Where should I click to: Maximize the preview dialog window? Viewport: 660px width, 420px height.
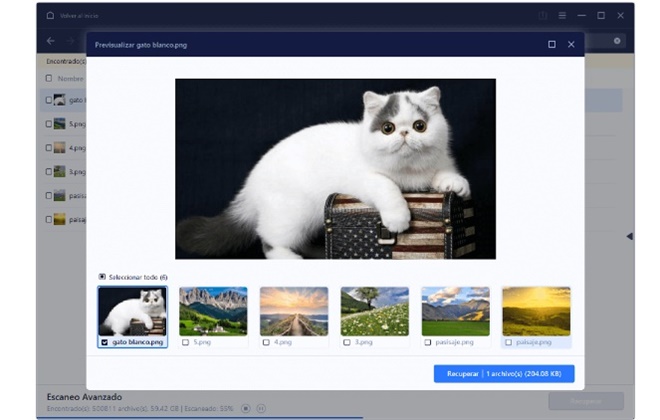(x=551, y=44)
